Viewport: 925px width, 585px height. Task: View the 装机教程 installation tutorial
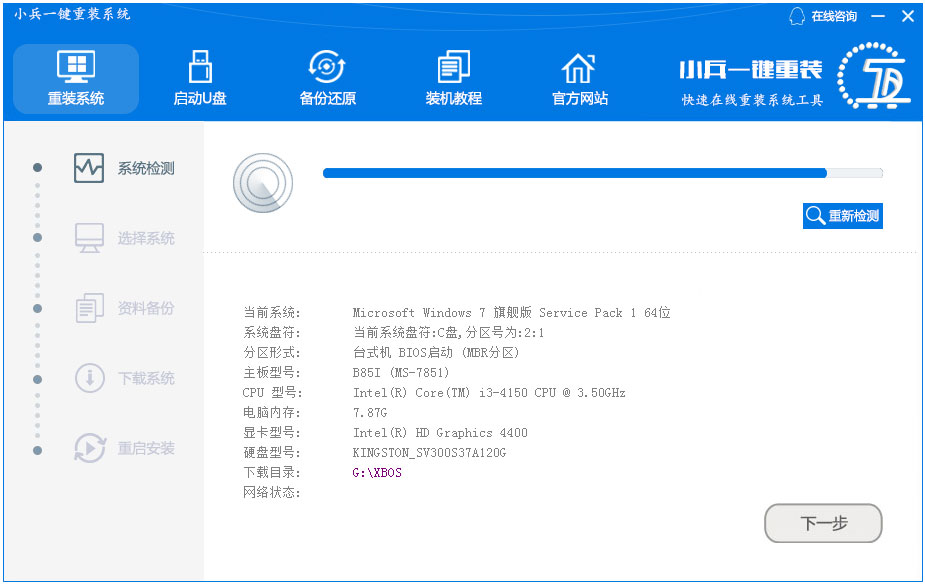point(452,76)
